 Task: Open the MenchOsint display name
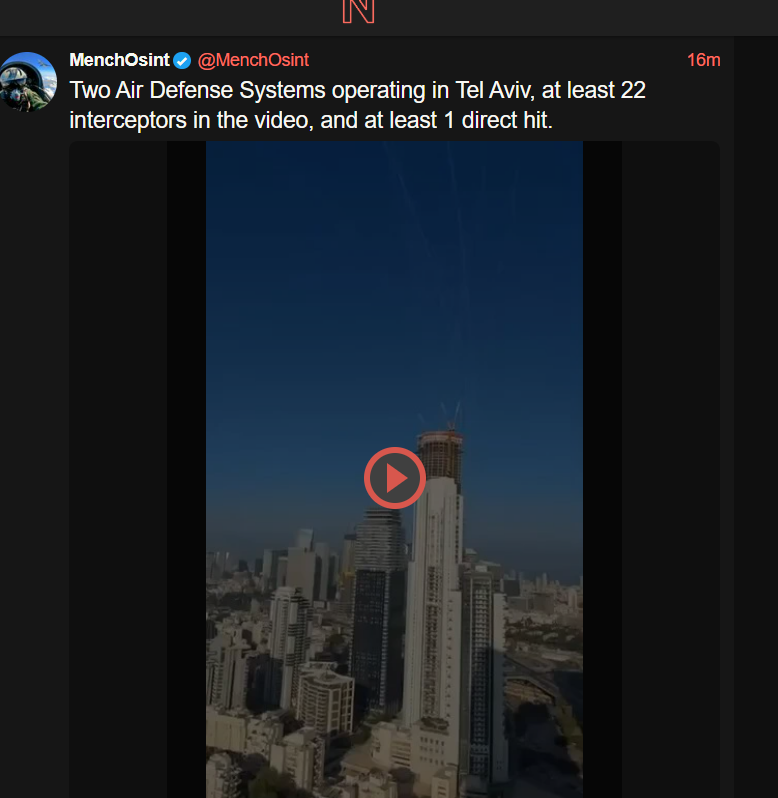click(x=120, y=60)
